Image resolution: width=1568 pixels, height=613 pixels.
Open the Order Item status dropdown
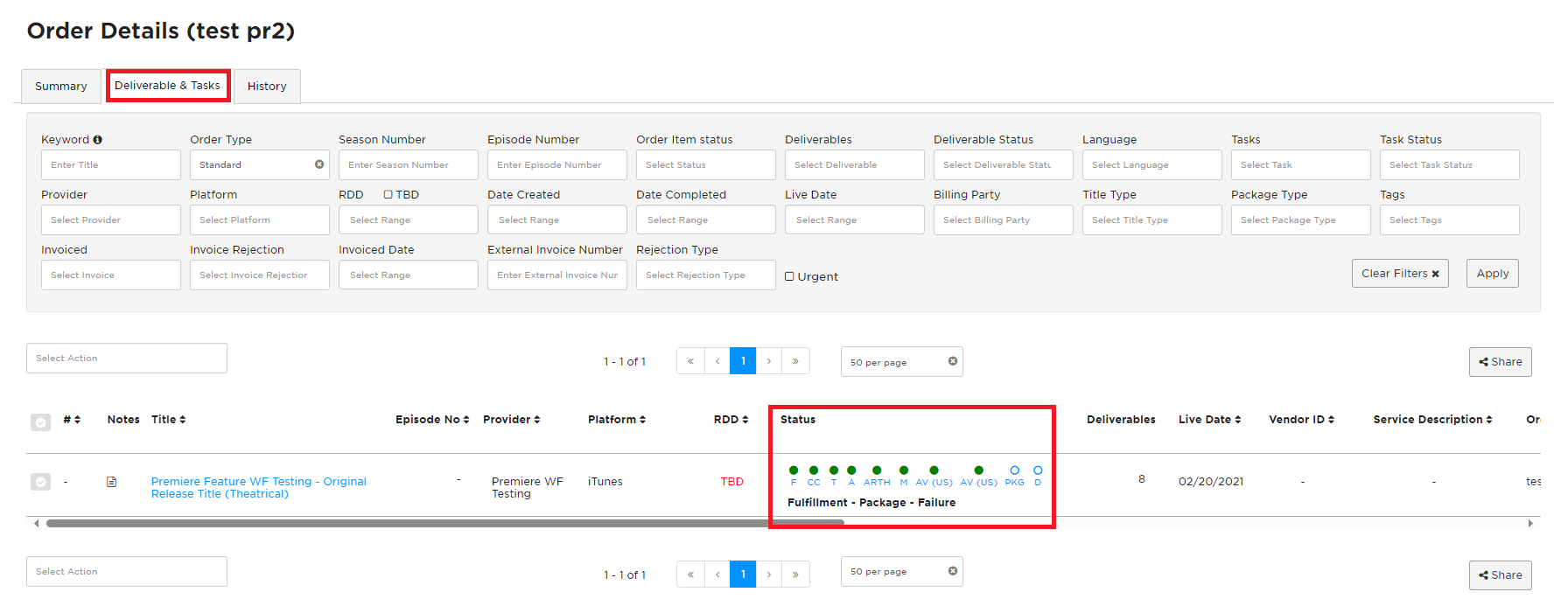pos(705,164)
